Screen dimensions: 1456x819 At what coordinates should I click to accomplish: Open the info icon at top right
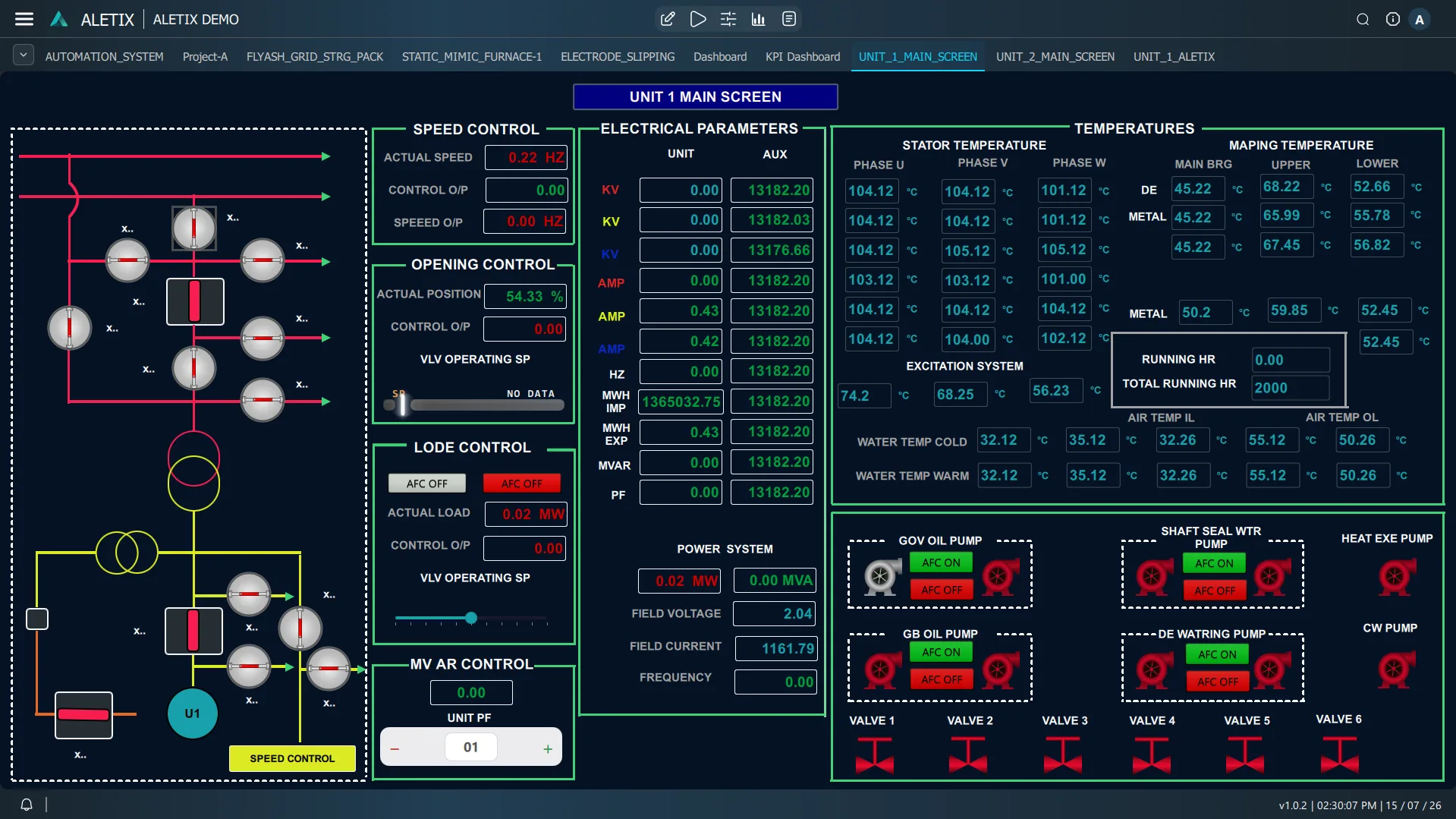click(x=1393, y=19)
